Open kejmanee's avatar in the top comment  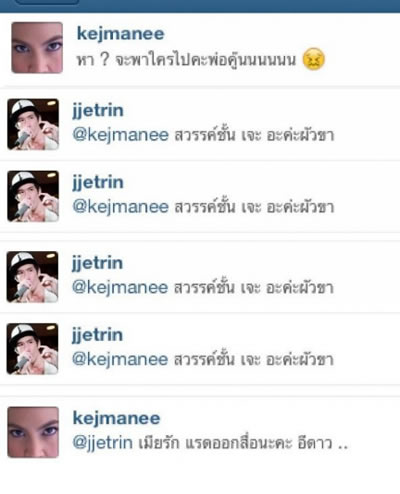point(37,48)
